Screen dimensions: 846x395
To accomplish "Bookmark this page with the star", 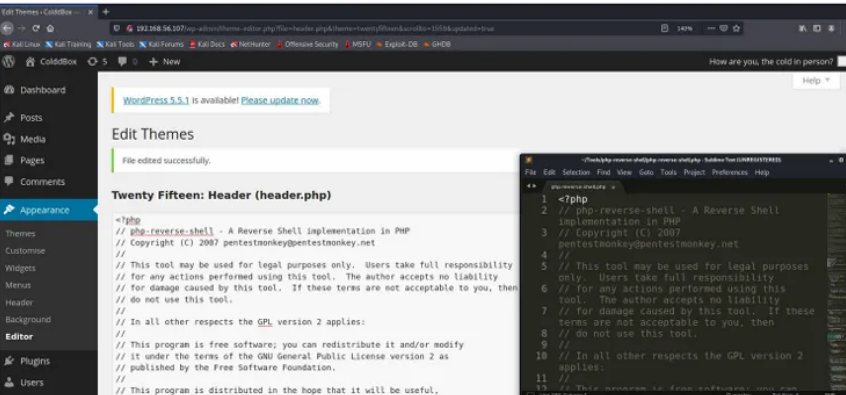I will [736, 29].
